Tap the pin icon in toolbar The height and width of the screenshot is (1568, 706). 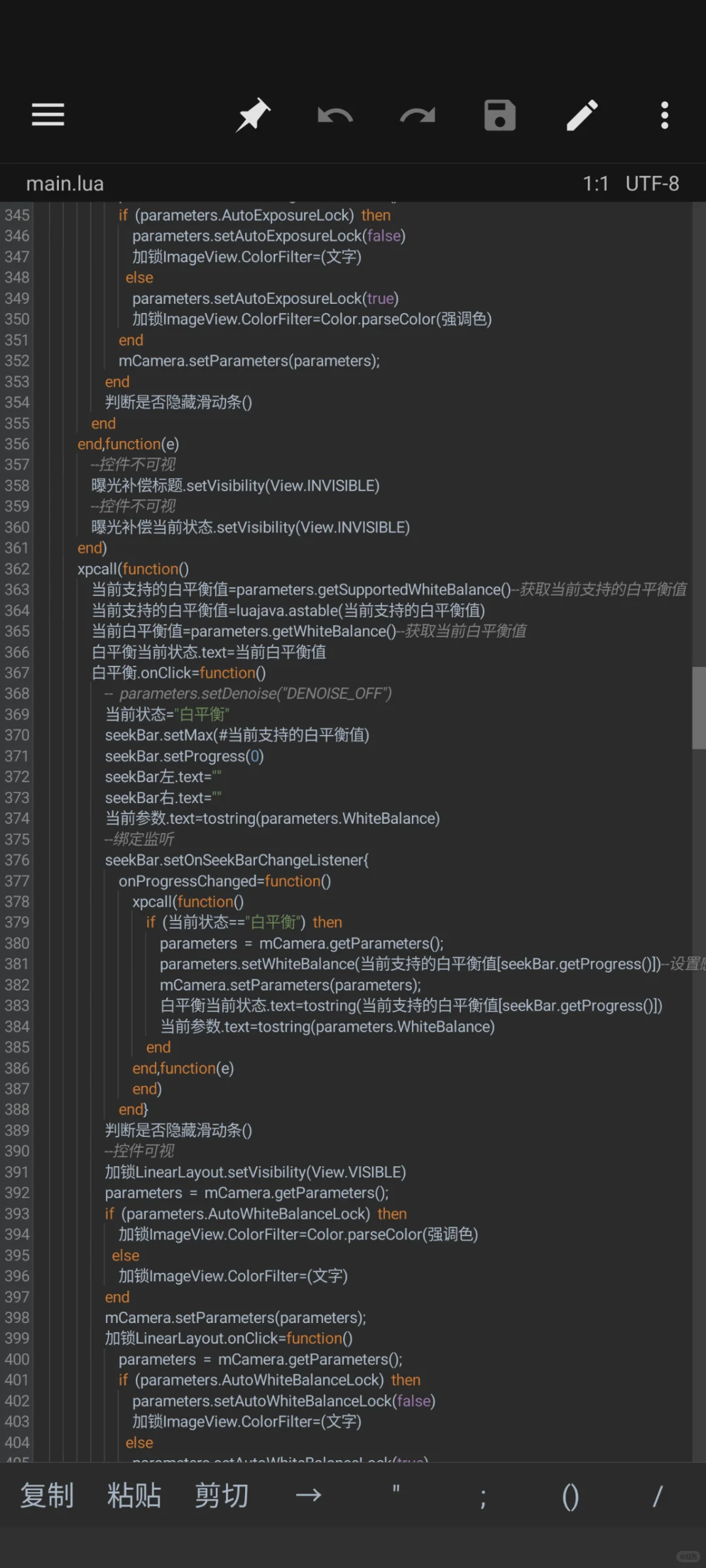click(253, 115)
